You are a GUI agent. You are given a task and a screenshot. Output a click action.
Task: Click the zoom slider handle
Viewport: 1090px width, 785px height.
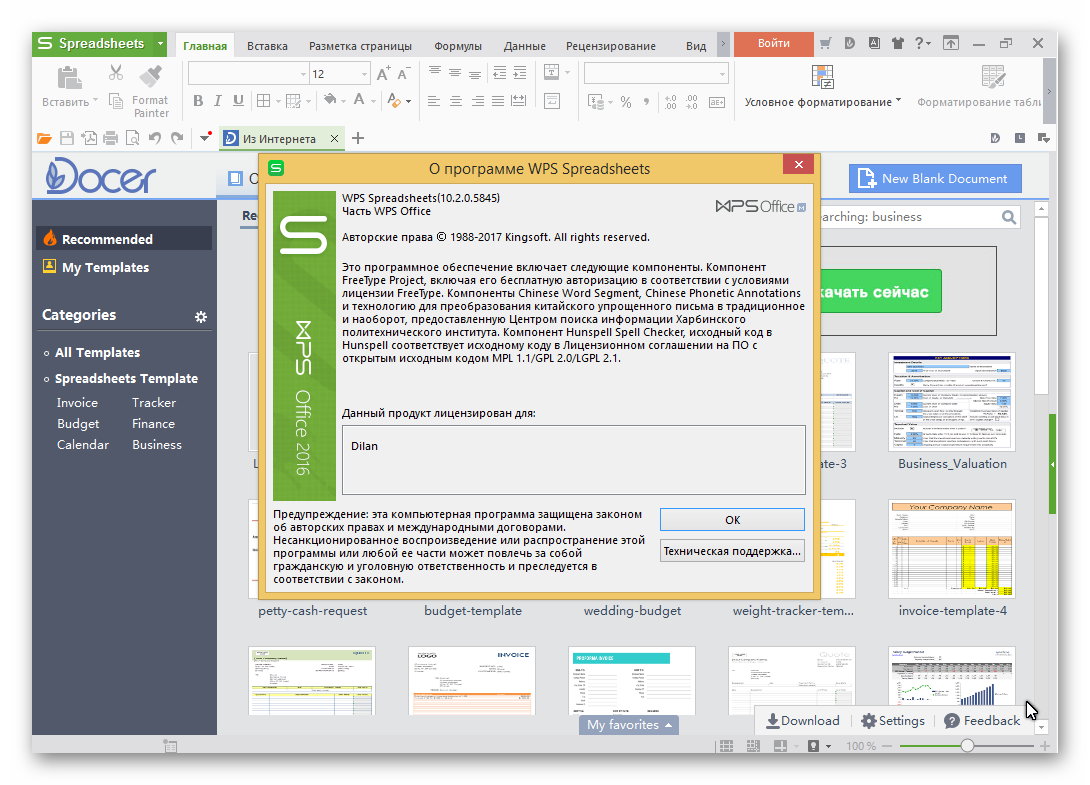[967, 746]
